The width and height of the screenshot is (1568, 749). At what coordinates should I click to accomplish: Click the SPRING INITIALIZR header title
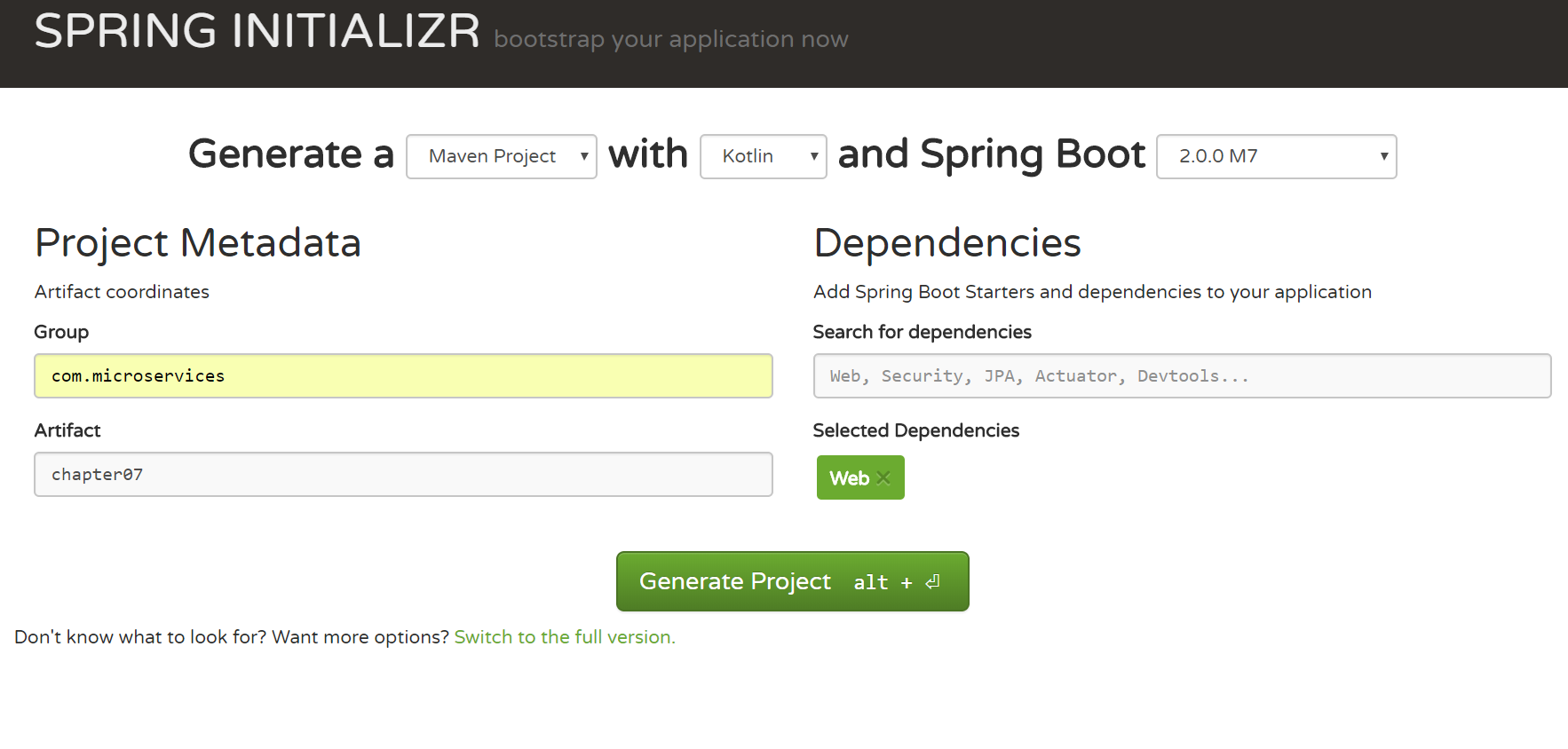257,31
